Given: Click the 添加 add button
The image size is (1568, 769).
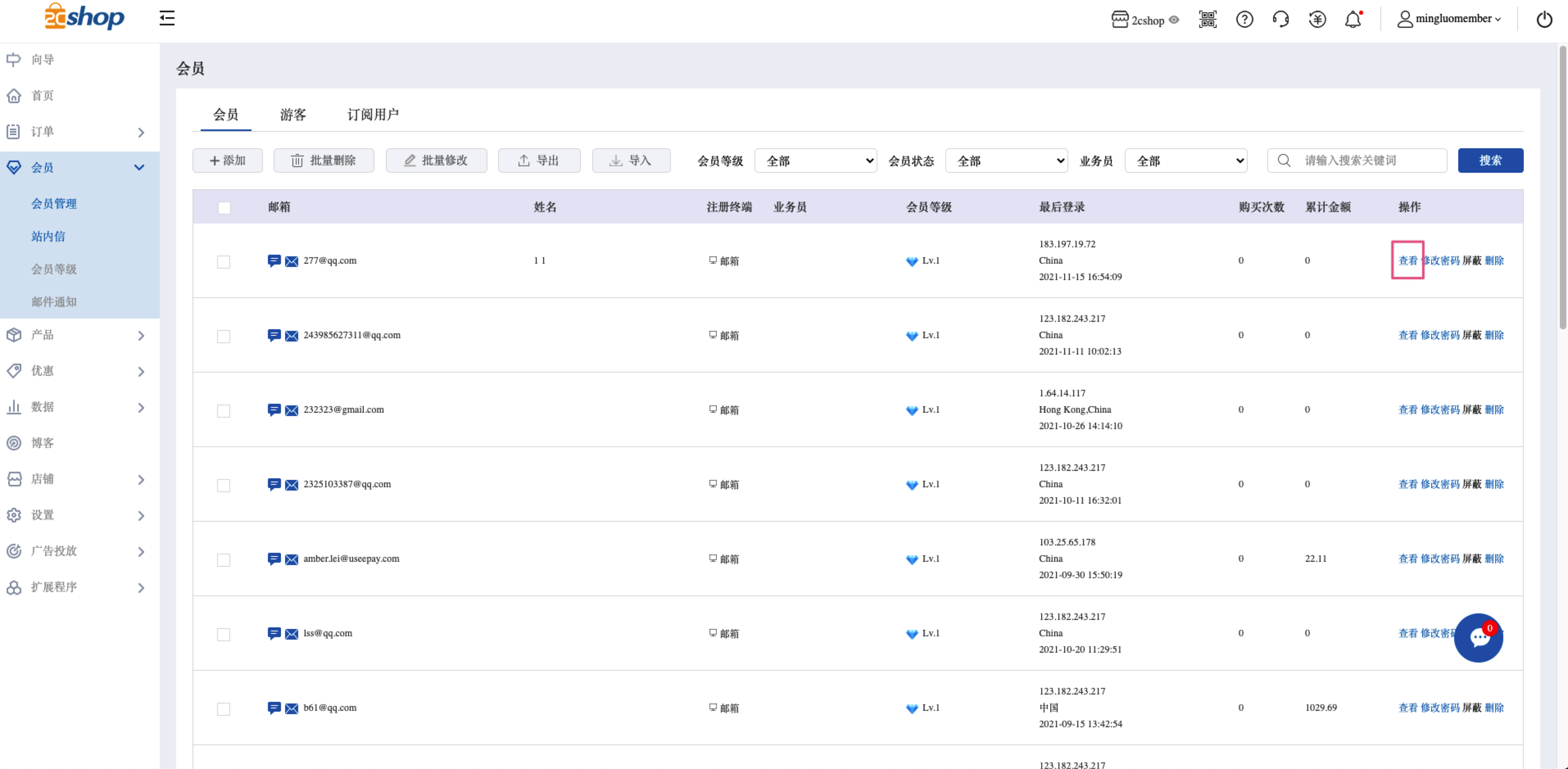Looking at the screenshot, I should (x=228, y=161).
